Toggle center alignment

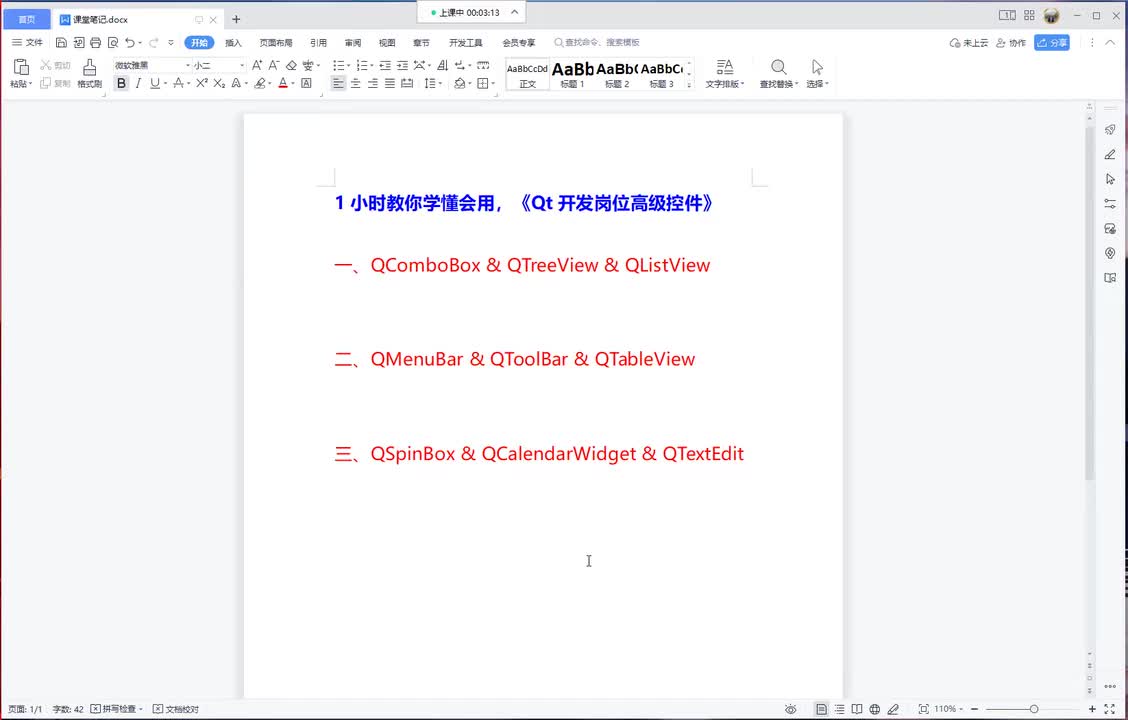pyautogui.click(x=355, y=83)
